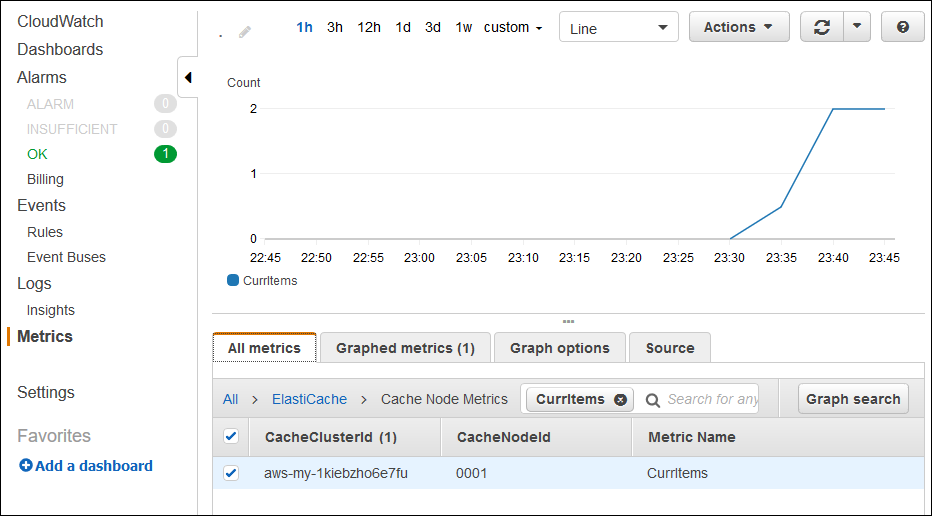The height and width of the screenshot is (516, 932).
Task: Open the custom time range dropdown
Action: pos(513,28)
